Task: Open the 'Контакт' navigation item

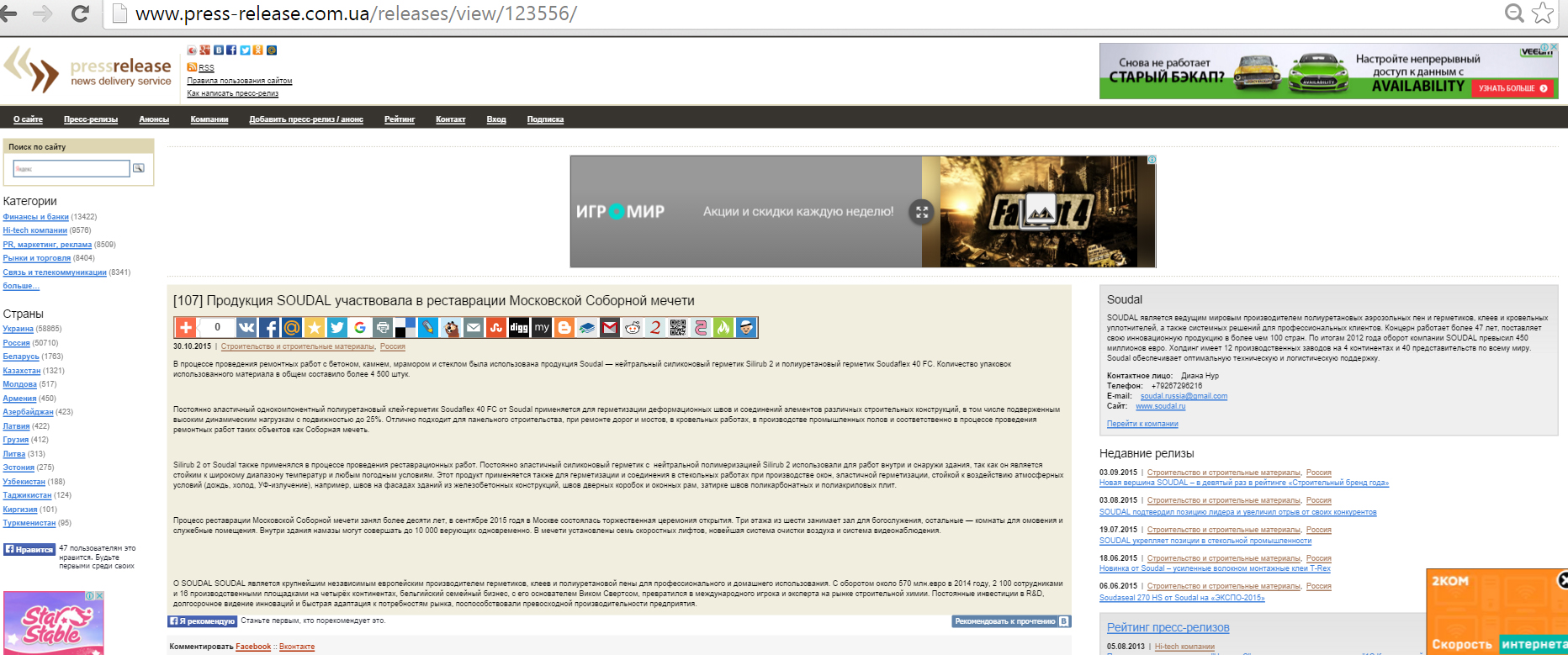Action: tap(451, 119)
